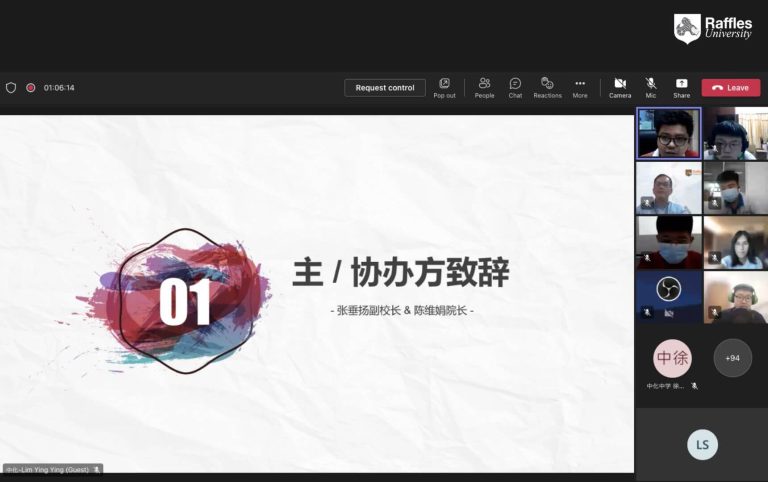Expand the More options menu
This screenshot has width=768, height=482.
[x=580, y=87]
